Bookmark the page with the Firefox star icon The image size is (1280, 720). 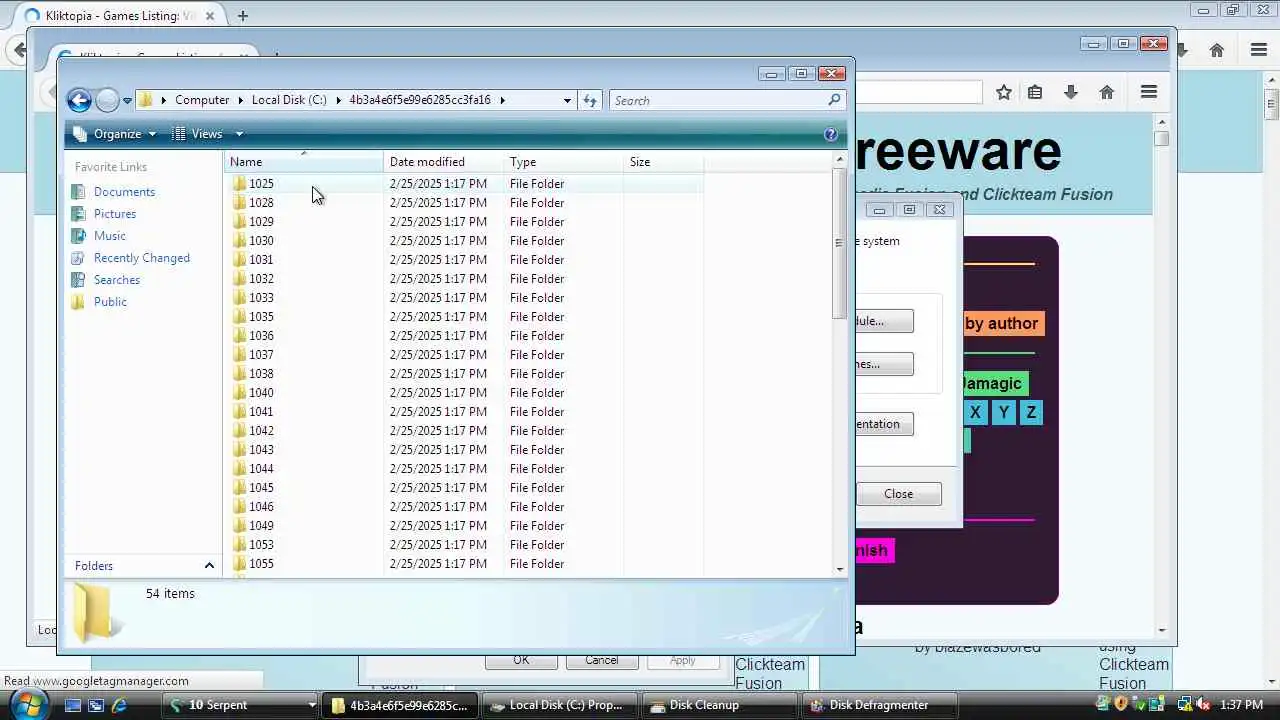click(1004, 92)
